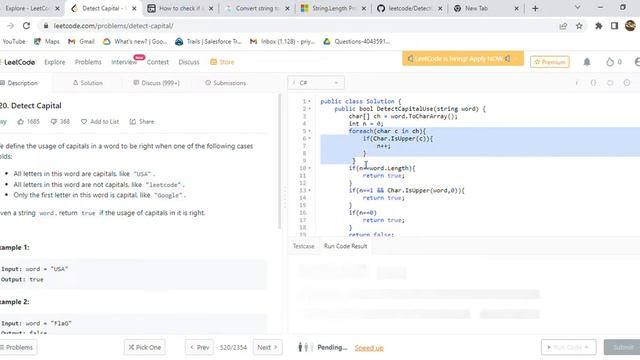The image size is (640, 360).
Task: Share this page icon in address bar
Action: pyautogui.click(x=563, y=26)
